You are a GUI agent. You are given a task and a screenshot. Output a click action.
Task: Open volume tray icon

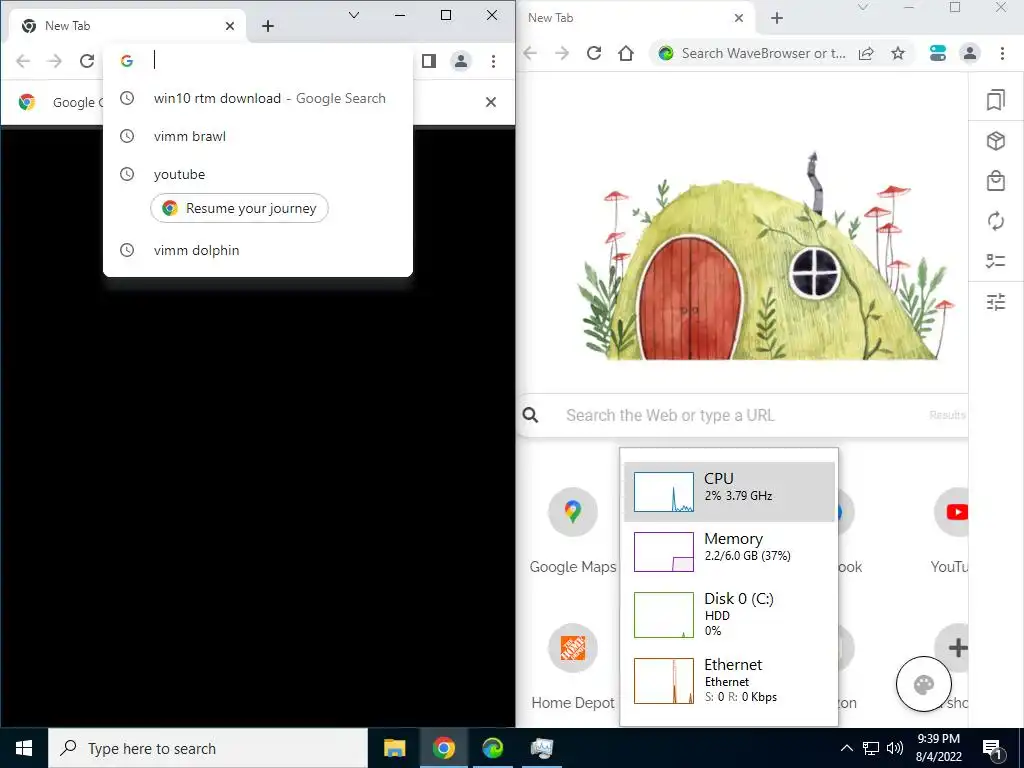click(895, 748)
